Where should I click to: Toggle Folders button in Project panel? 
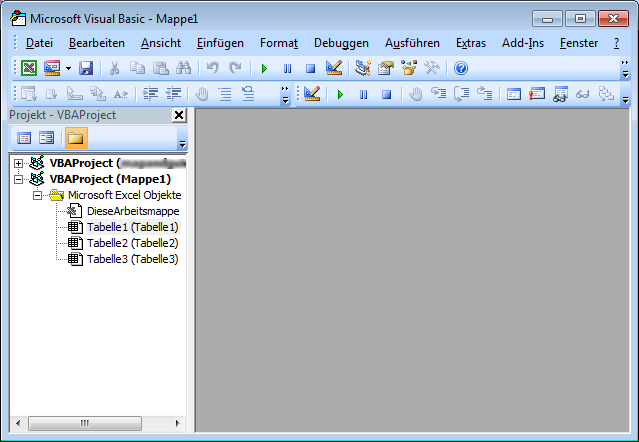pos(76,138)
